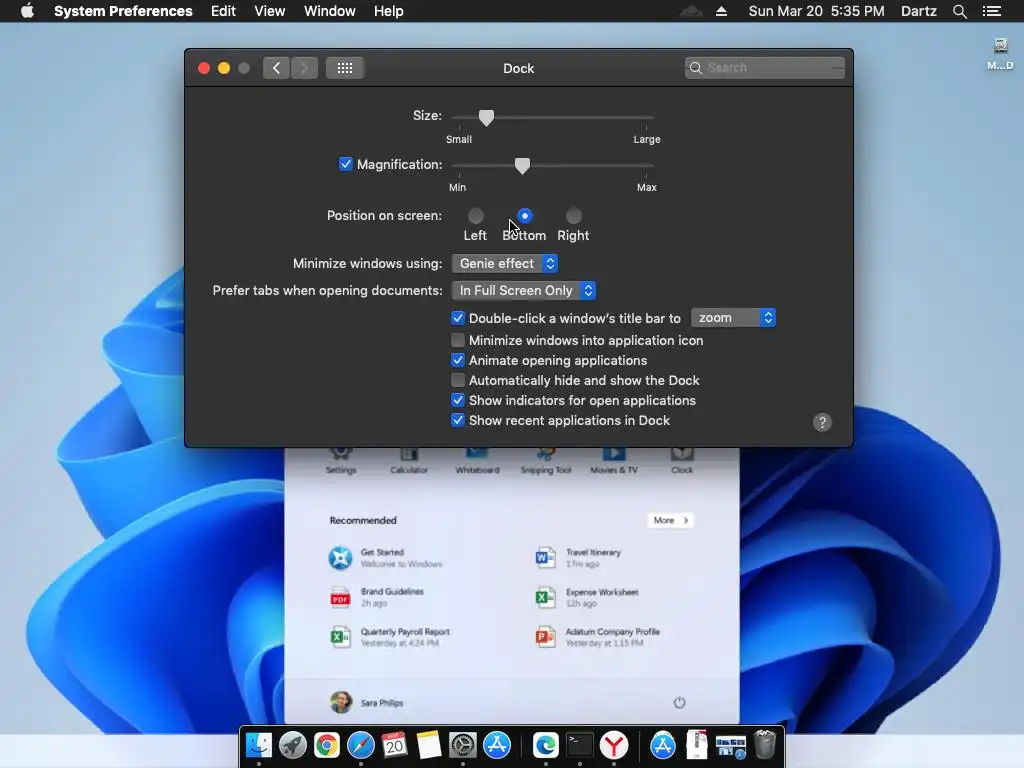This screenshot has height=768, width=1024.
Task: Open Safari compass icon in Dock
Action: coord(360,745)
